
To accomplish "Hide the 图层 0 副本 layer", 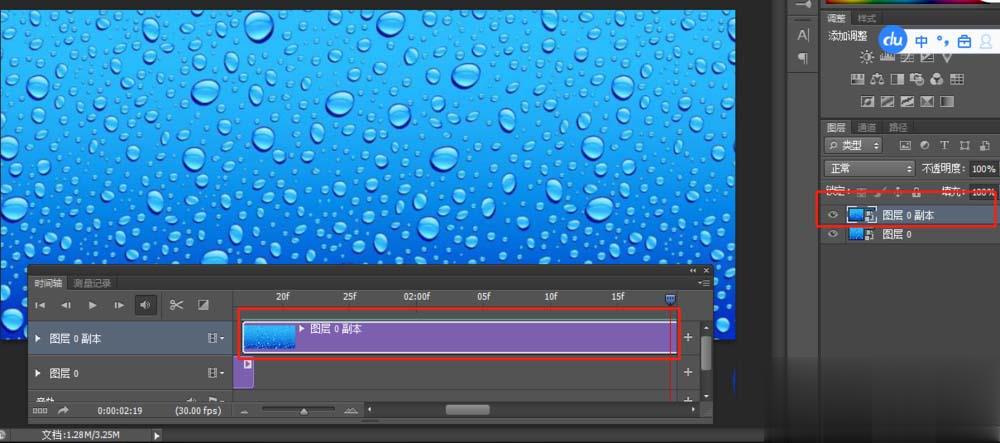I will tap(832, 215).
